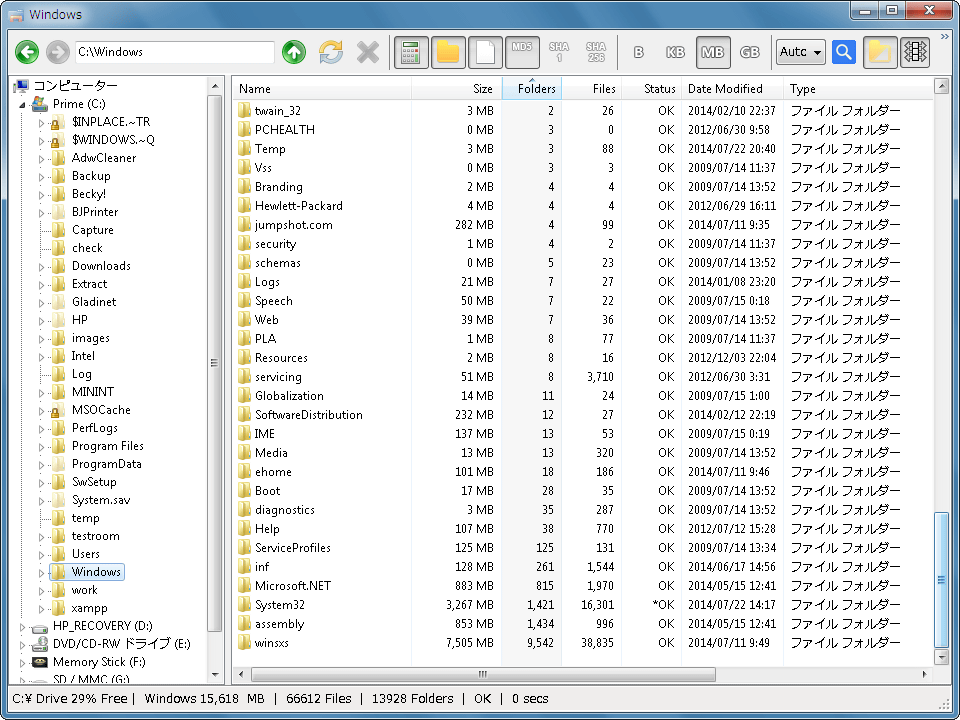The height and width of the screenshot is (720, 960).
Task: Click the film strip toolbar icon
Action: [x=915, y=52]
